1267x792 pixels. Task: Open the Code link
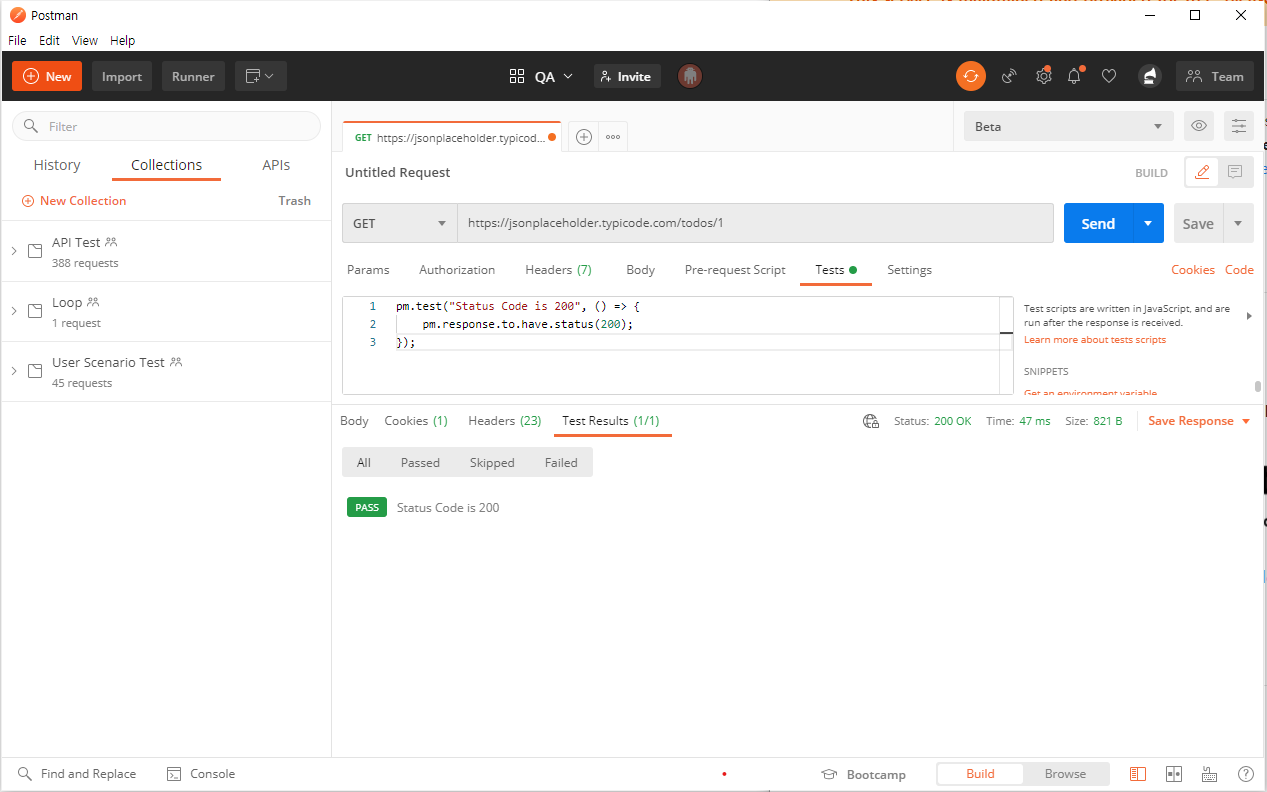tap(1239, 270)
